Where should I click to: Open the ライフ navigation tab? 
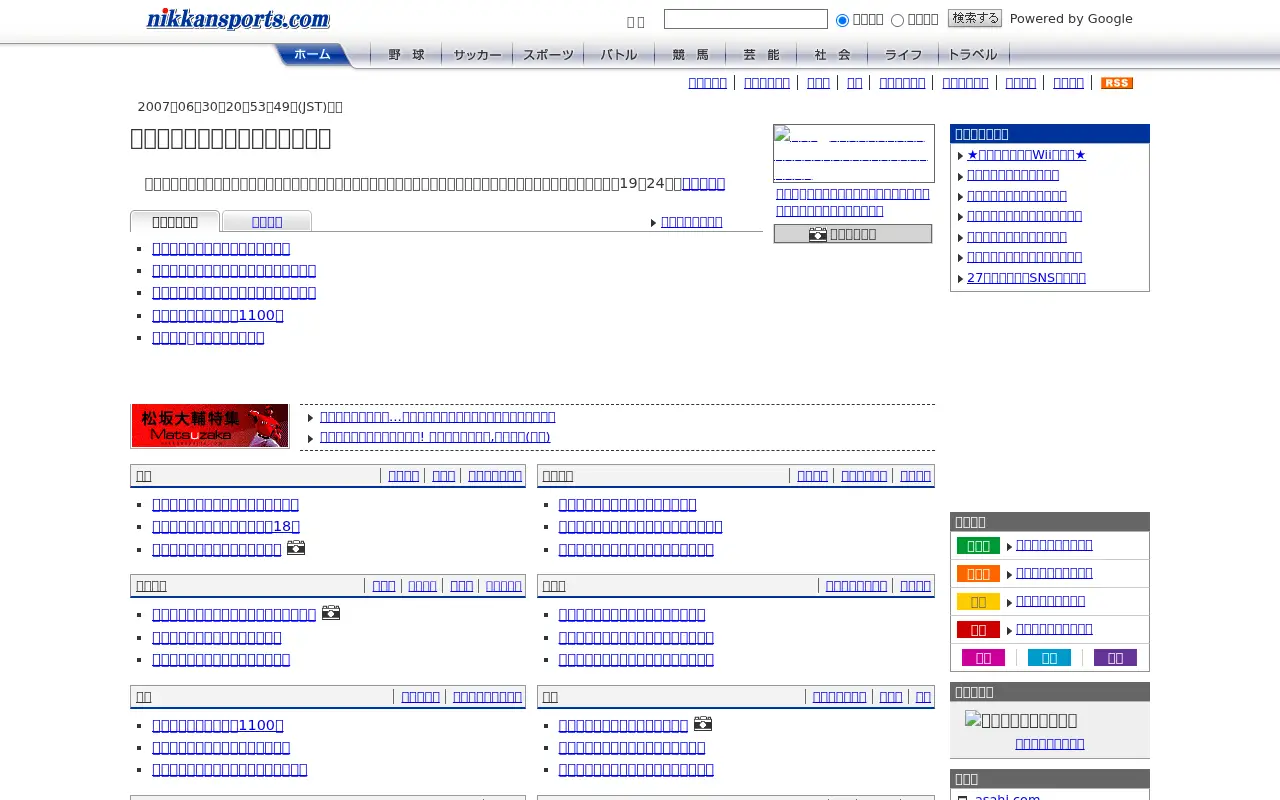point(903,55)
